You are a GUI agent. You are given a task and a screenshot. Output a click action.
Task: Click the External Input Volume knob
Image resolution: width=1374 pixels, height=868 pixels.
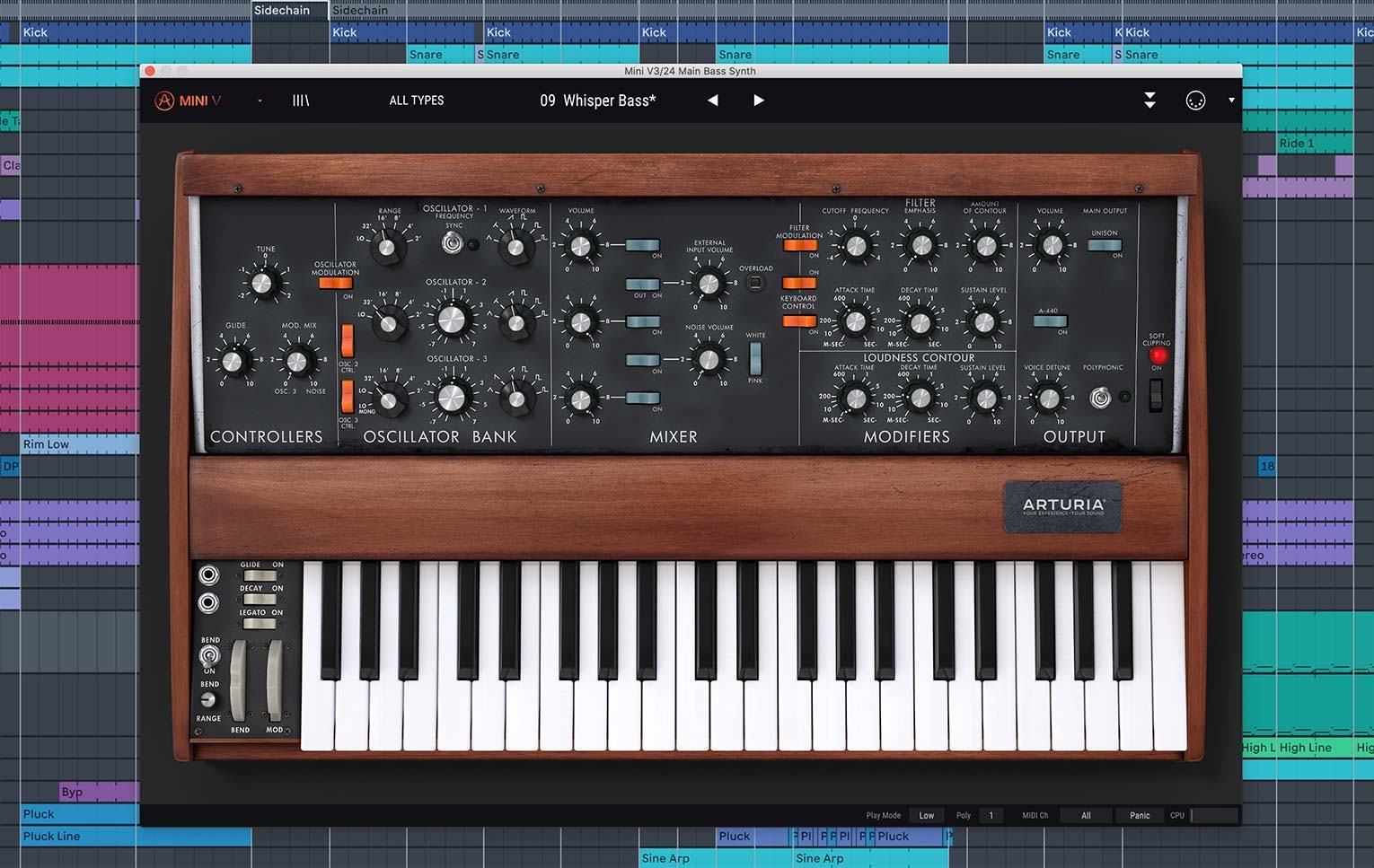[709, 284]
